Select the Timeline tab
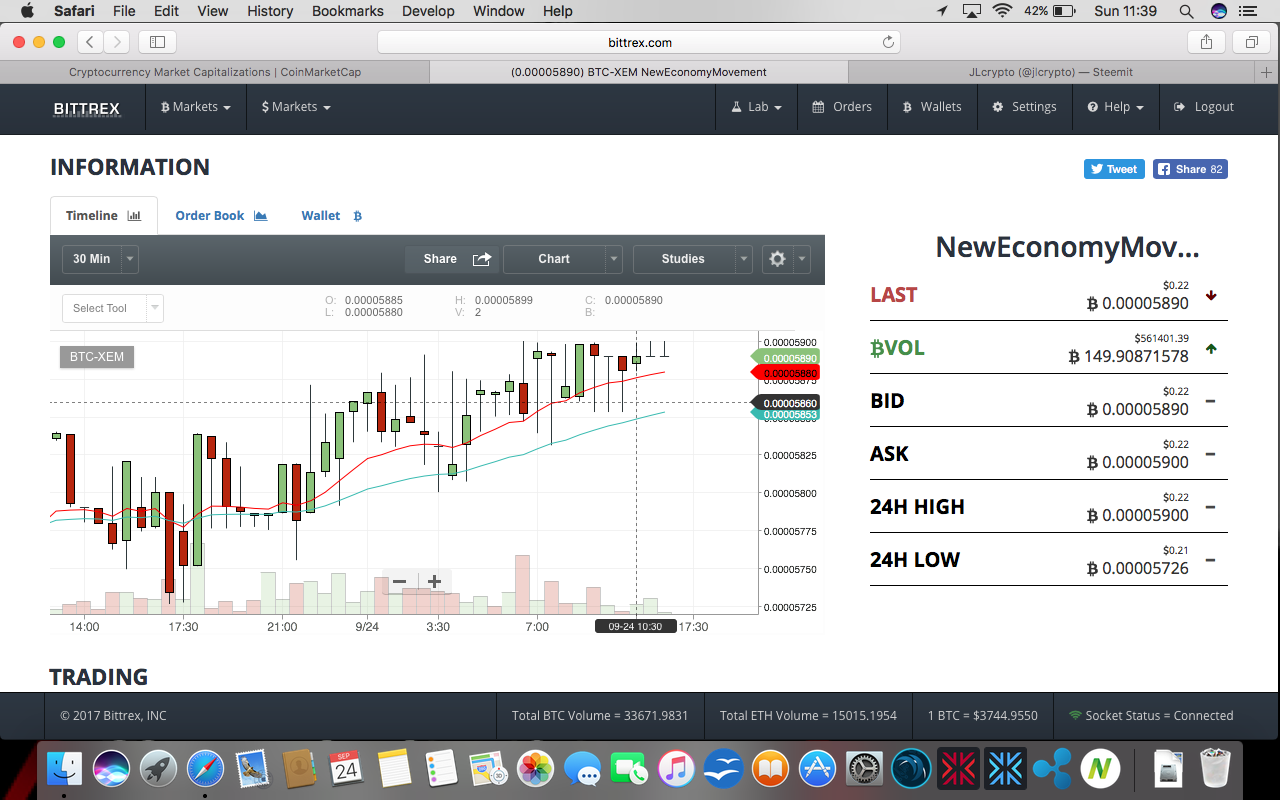 [x=104, y=216]
